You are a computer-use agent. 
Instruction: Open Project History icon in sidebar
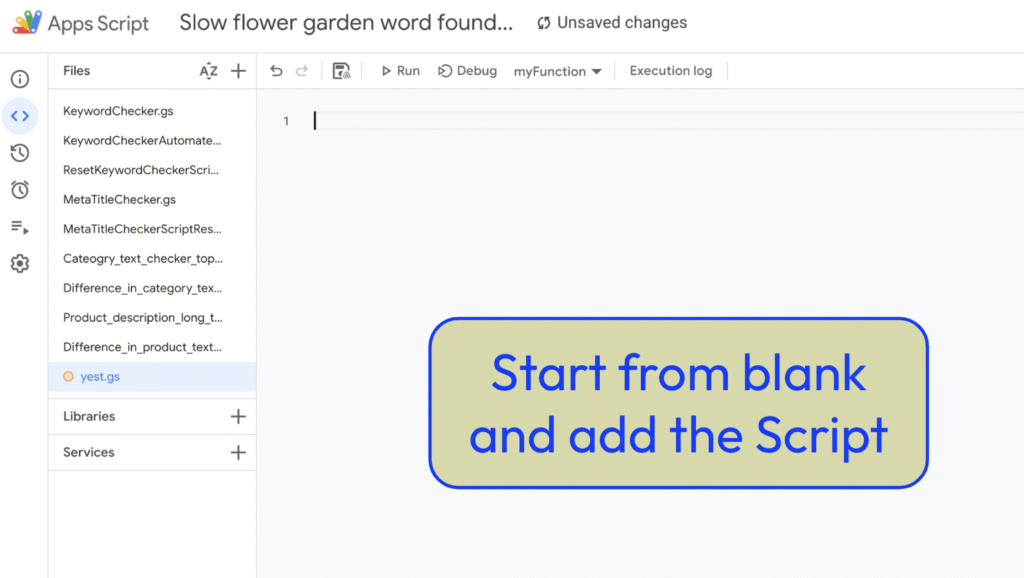tap(20, 153)
